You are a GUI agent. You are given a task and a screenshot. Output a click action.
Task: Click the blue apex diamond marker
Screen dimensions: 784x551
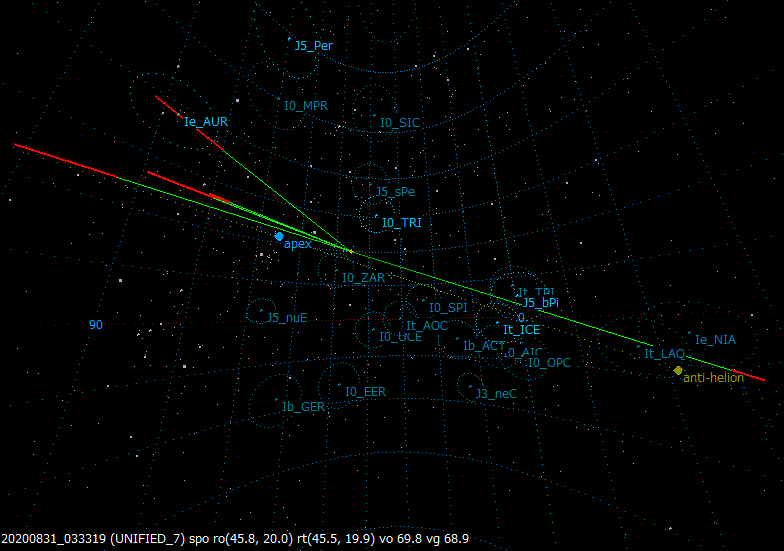click(x=279, y=236)
